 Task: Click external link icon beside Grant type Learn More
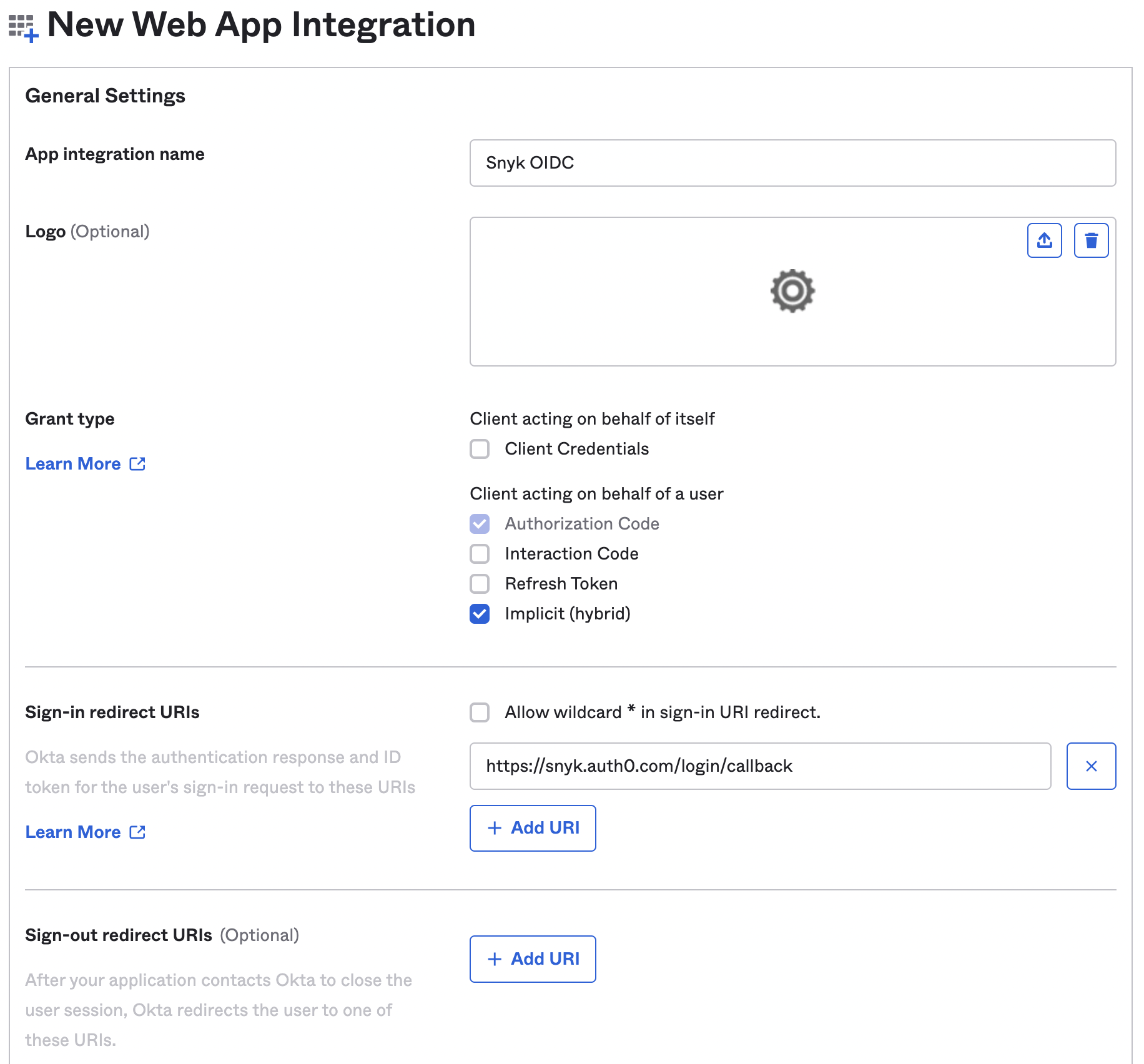[x=137, y=464]
